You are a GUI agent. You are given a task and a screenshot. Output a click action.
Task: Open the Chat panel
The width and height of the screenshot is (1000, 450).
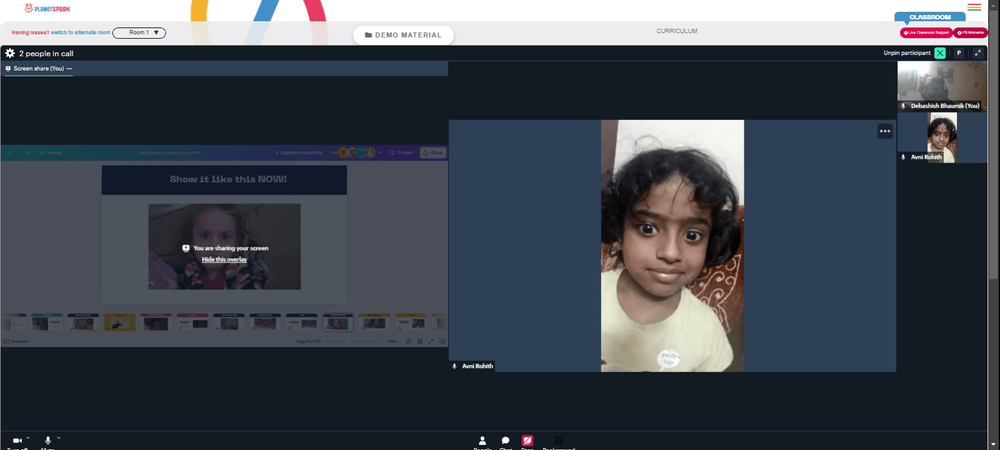(505, 442)
